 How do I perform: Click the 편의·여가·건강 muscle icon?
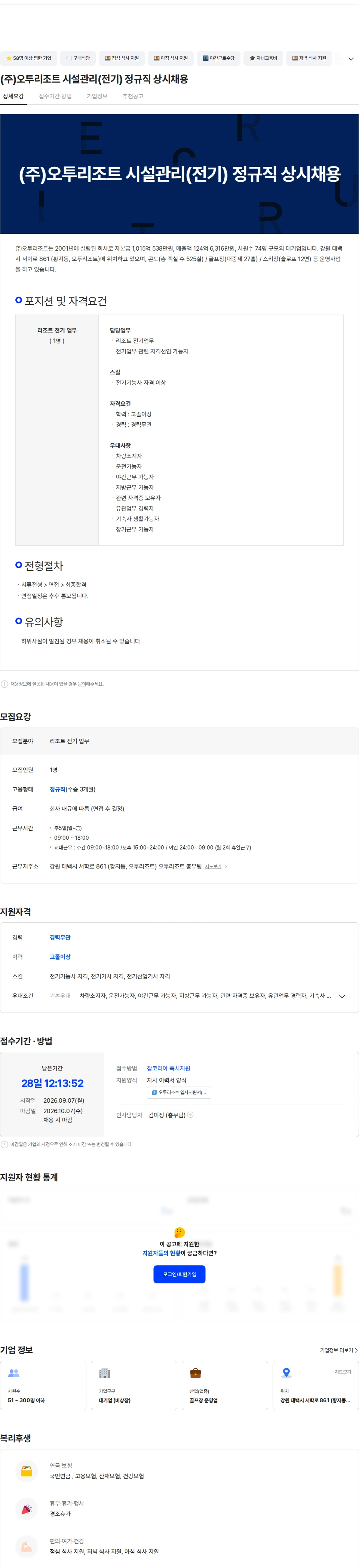point(26,1546)
